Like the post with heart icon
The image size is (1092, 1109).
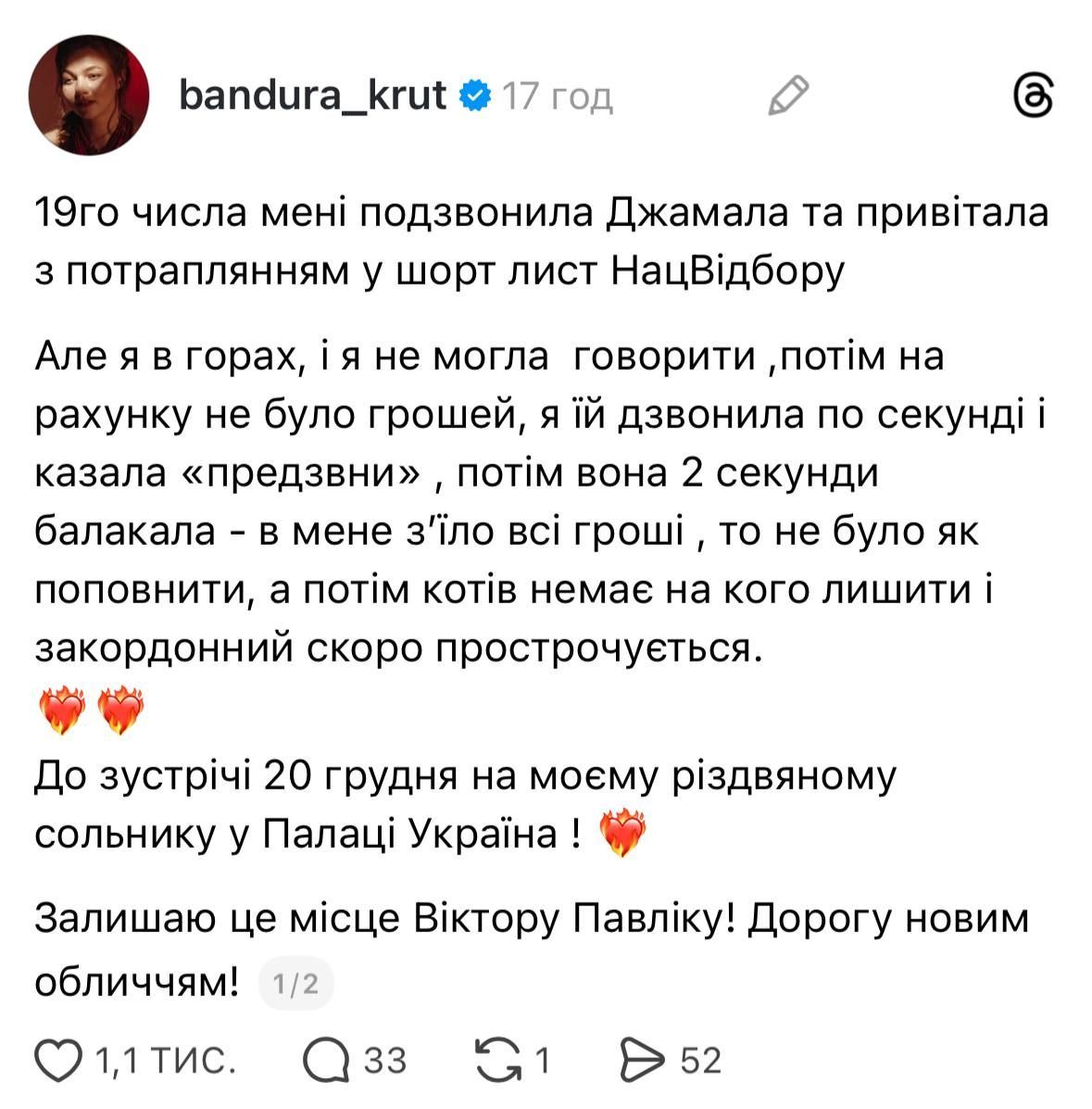[61, 1060]
